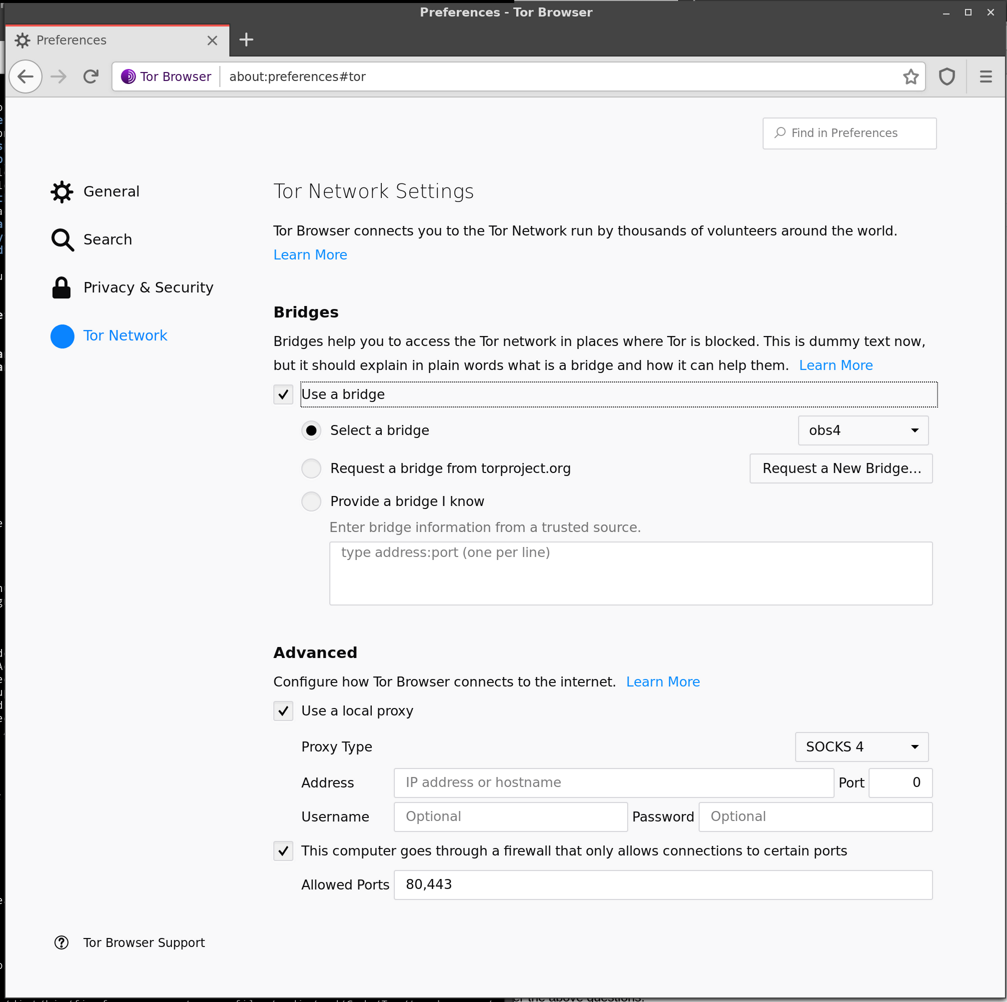The height and width of the screenshot is (1002, 1007).
Task: Click Request a New Bridge button
Action: tap(841, 468)
